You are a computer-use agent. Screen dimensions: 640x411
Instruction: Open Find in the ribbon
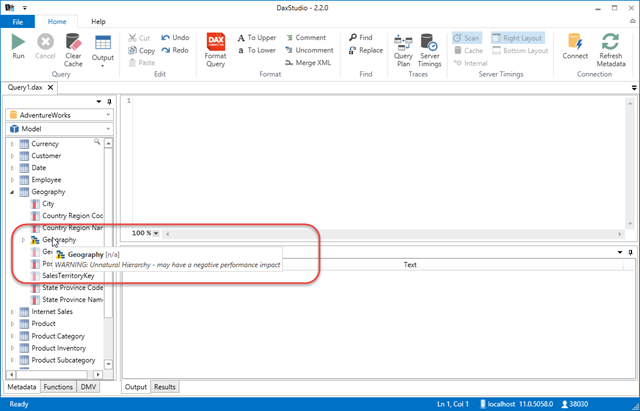click(x=360, y=38)
